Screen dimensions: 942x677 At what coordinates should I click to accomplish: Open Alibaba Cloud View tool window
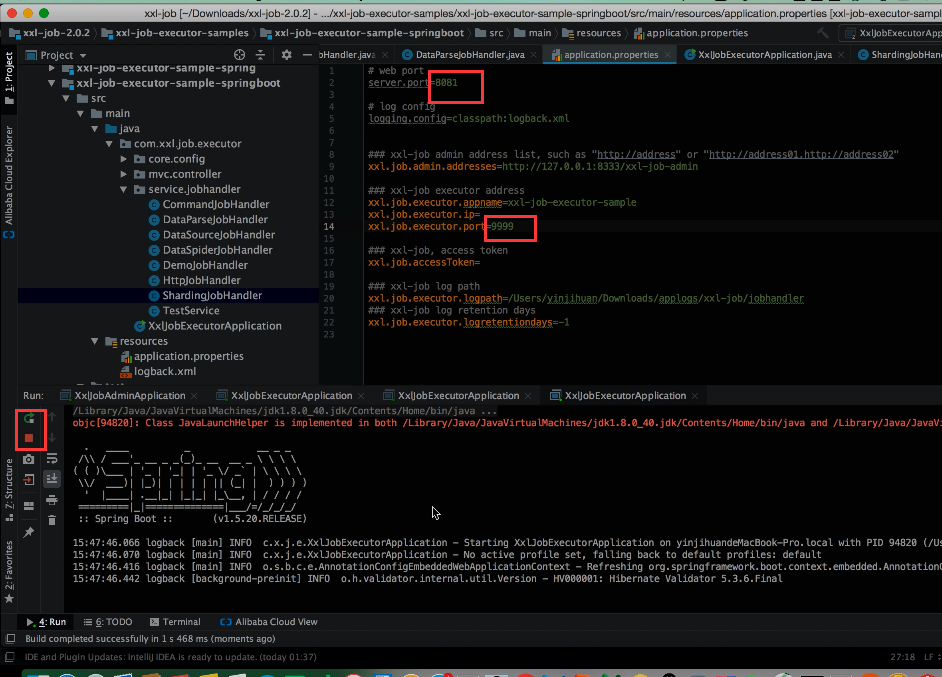click(x=269, y=622)
